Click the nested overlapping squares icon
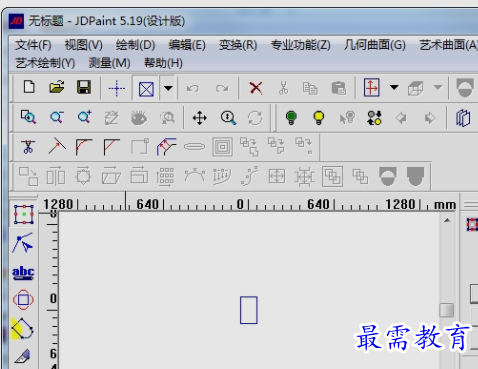 [332, 176]
